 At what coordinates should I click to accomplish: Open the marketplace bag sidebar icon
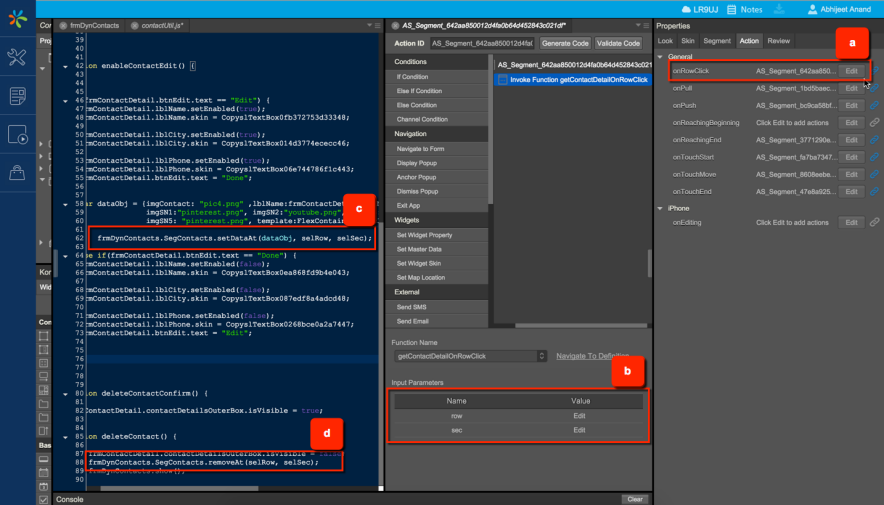pyautogui.click(x=17, y=172)
